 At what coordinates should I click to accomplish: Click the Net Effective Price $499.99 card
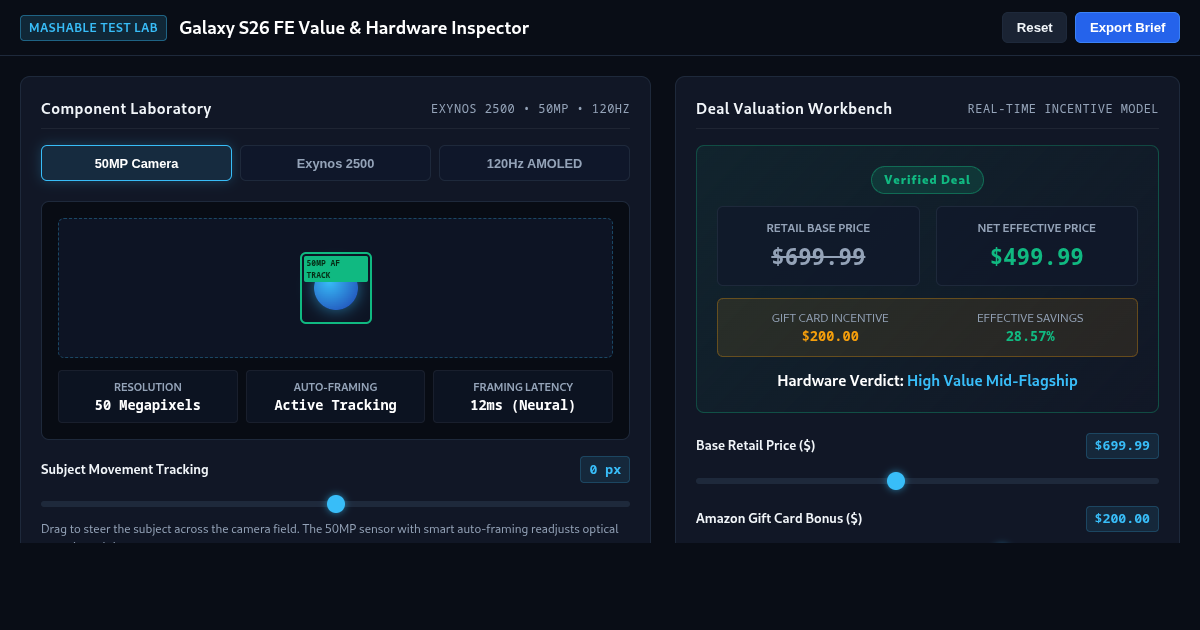(x=1036, y=246)
